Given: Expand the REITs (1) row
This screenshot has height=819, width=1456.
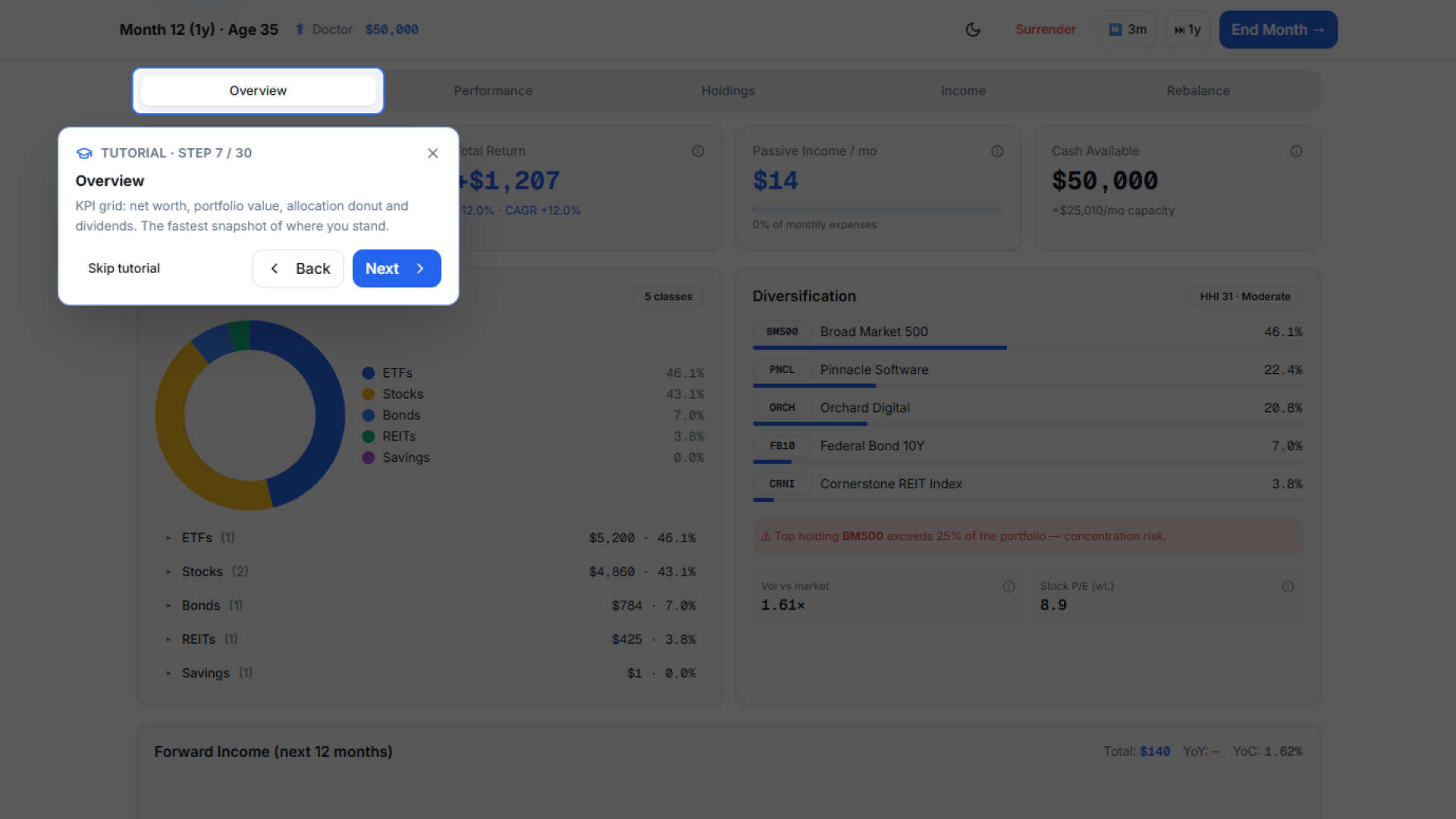Looking at the screenshot, I should 431,639.
